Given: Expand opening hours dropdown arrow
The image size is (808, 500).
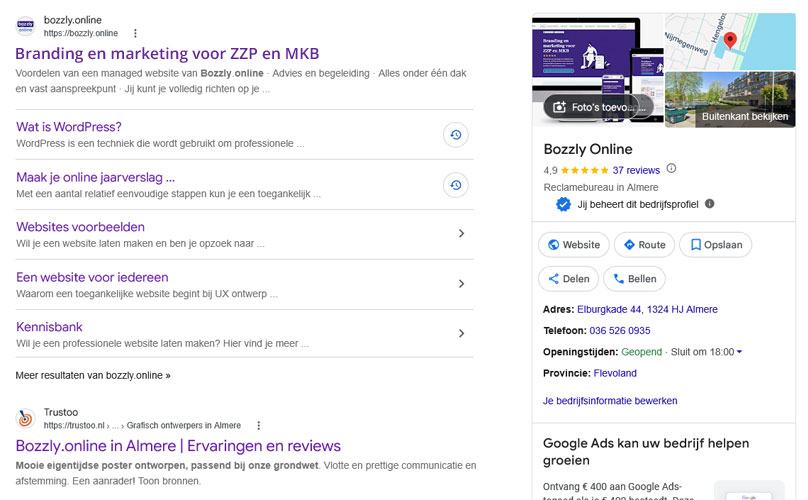Looking at the screenshot, I should [x=739, y=352].
